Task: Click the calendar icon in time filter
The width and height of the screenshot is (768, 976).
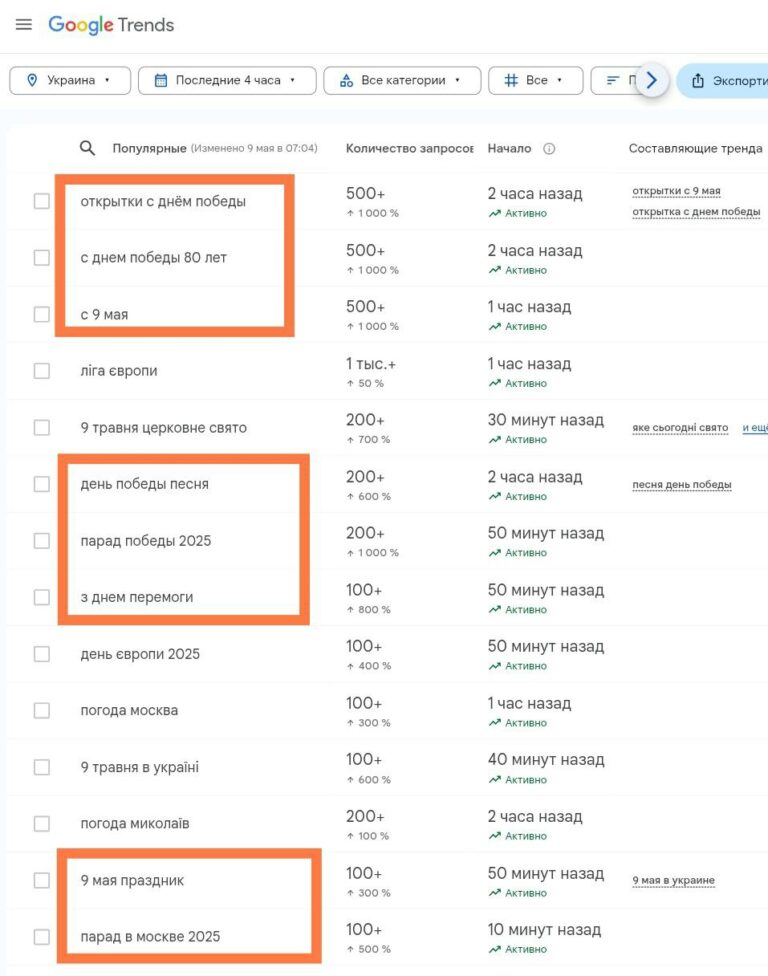Action: tap(160, 81)
